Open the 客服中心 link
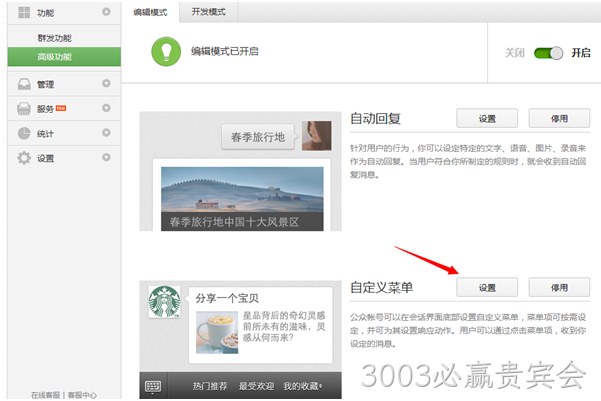This screenshot has height=401, width=601. pos(82,395)
